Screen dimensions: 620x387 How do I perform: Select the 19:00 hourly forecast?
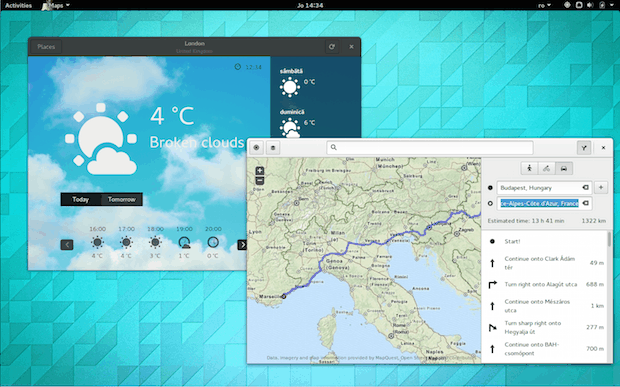[x=184, y=242]
